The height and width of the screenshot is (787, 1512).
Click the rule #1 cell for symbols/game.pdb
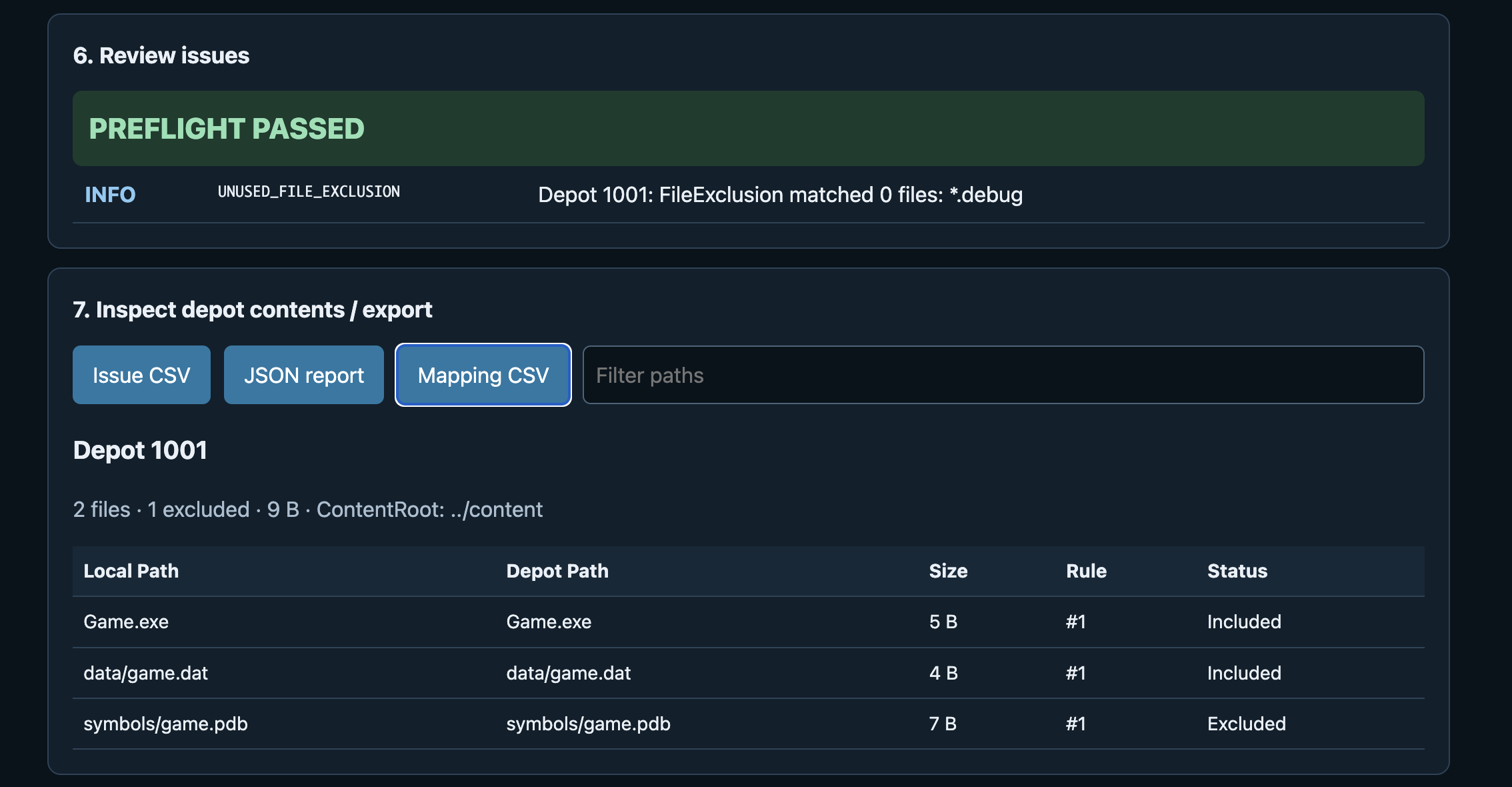coord(1076,724)
